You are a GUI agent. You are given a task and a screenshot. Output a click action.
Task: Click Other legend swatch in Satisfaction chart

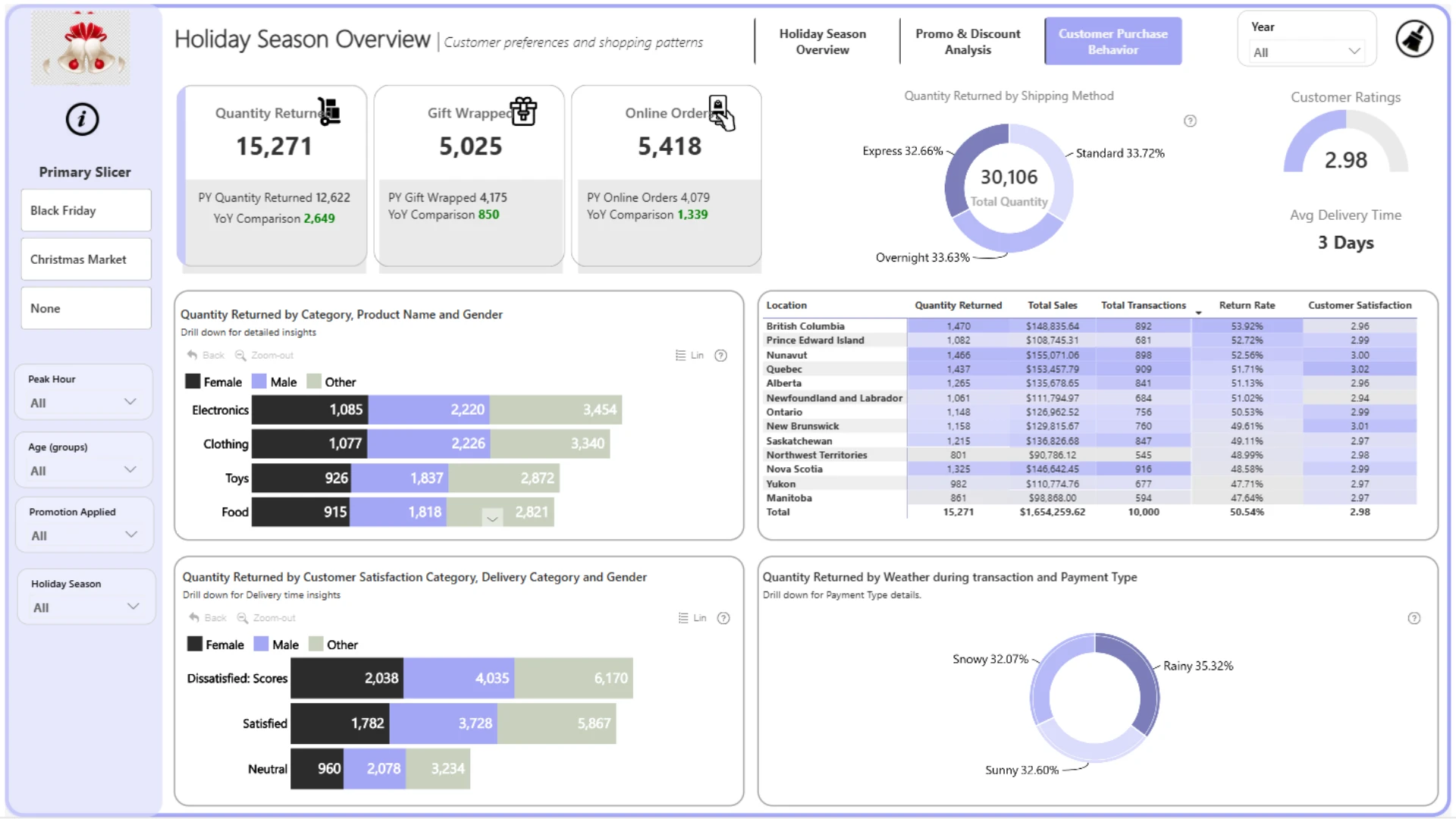(x=316, y=644)
